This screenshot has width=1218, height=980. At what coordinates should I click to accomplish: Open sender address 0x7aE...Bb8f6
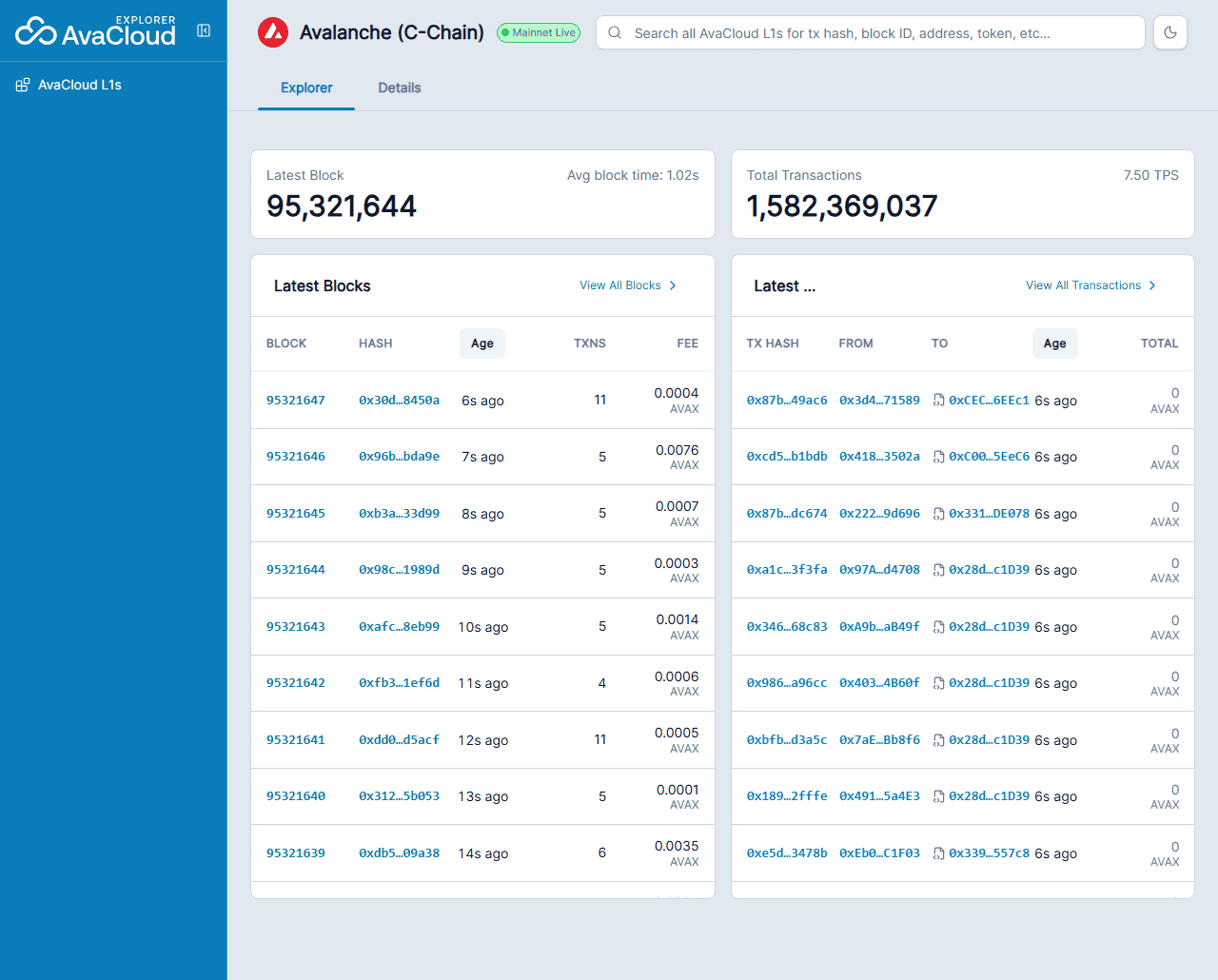pos(879,740)
